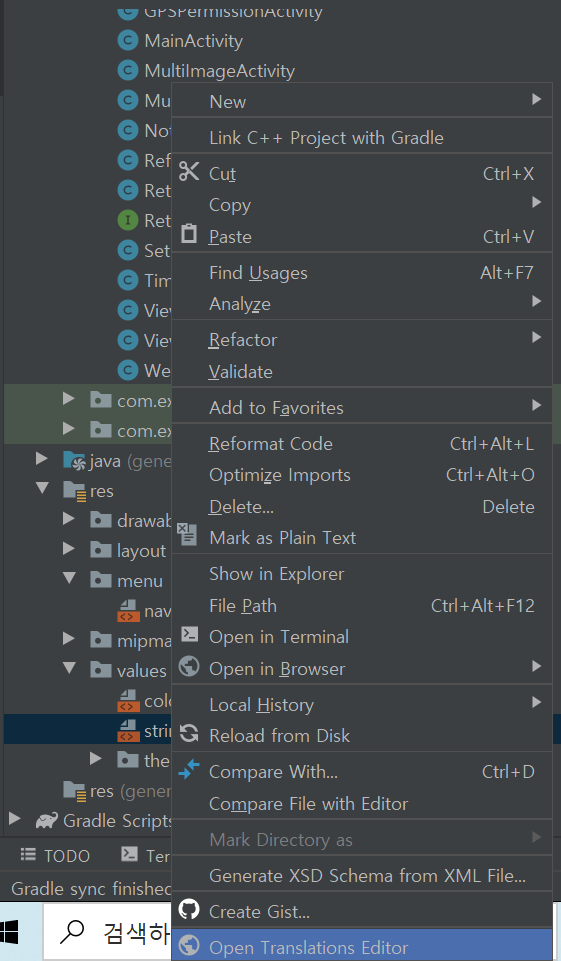Select Find Usages menu entry

[362, 273]
